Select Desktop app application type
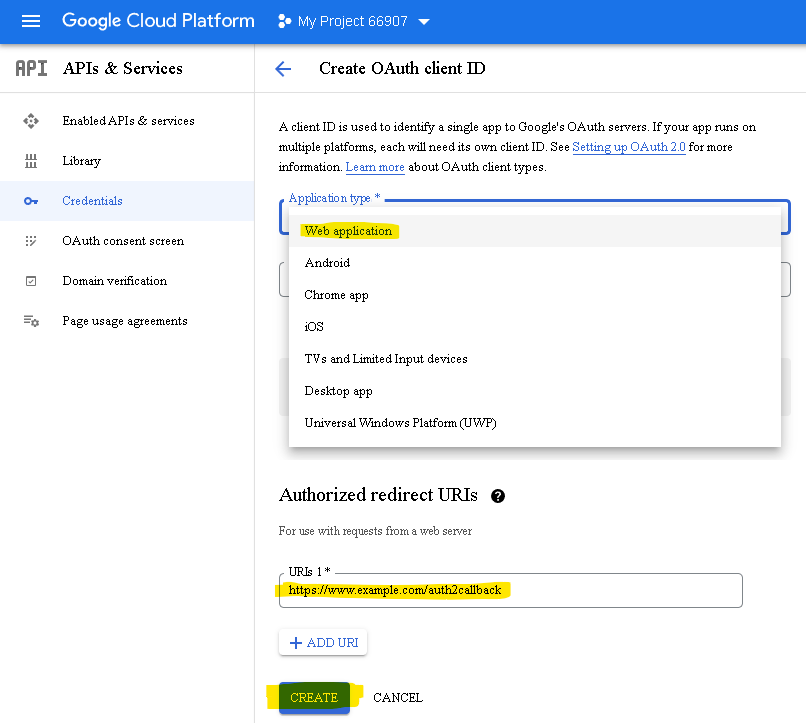The height and width of the screenshot is (723, 806). (535, 391)
